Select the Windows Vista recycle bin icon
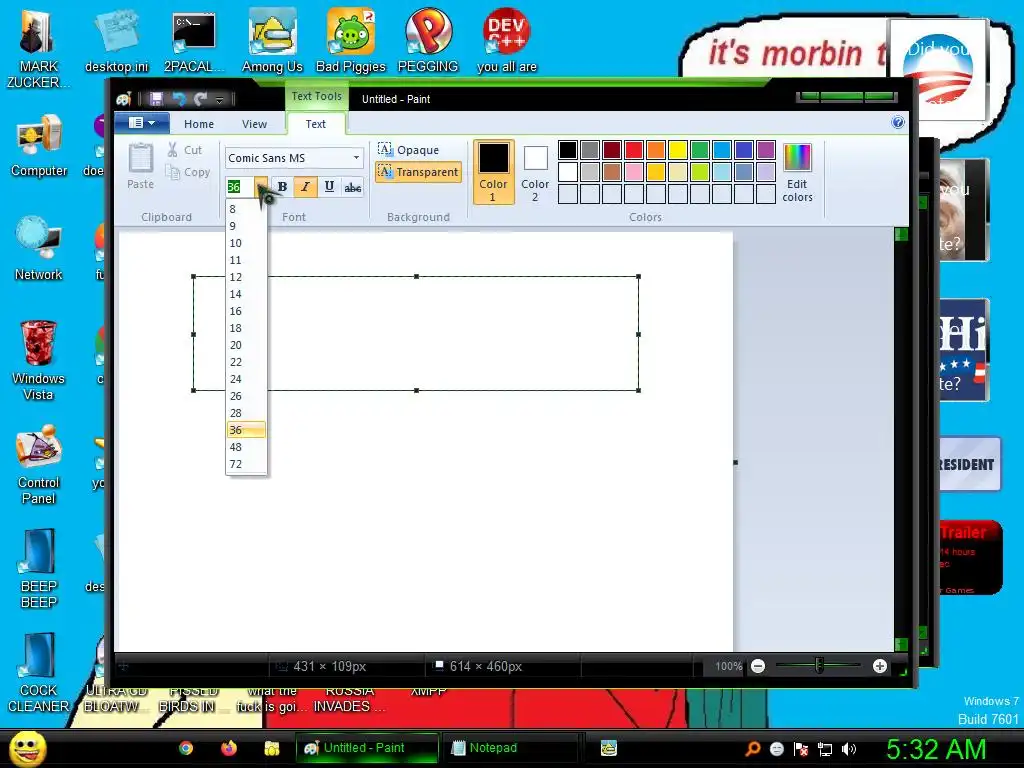This screenshot has width=1024, height=768. tap(39, 360)
